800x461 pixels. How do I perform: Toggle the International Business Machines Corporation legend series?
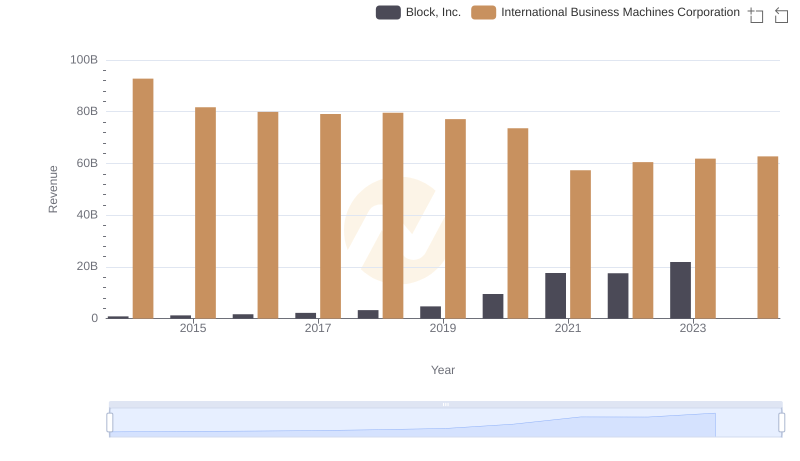[606, 12]
